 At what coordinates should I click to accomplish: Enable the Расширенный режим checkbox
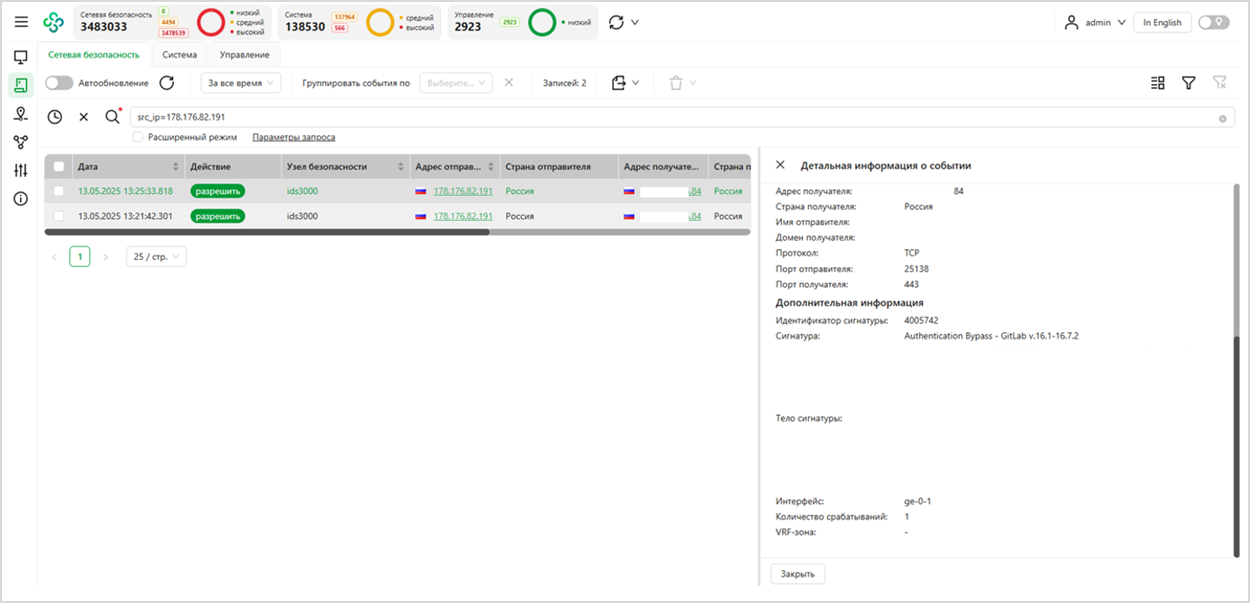point(138,137)
